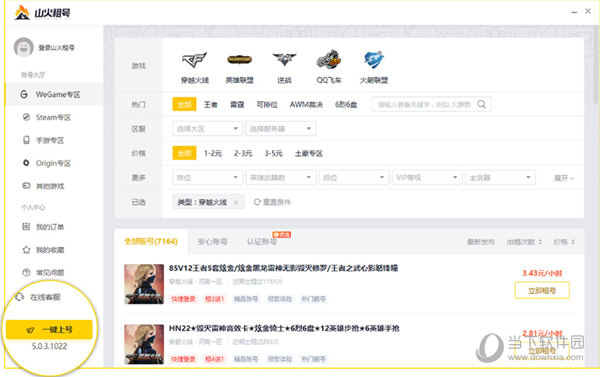Click the user avatar icon
The height and width of the screenshot is (377, 600).
coord(23,47)
